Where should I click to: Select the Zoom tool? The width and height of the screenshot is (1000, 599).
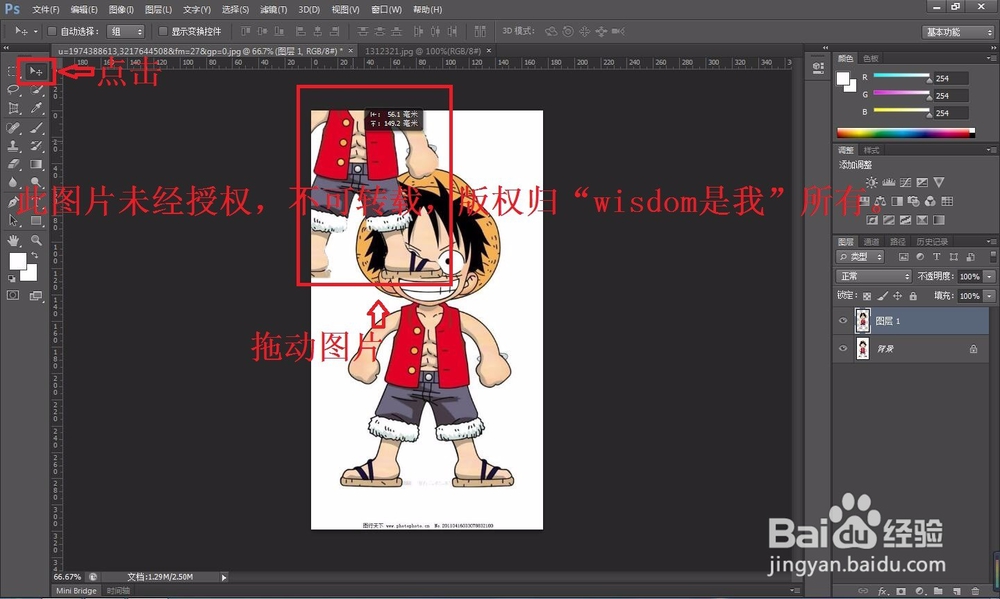tap(34, 242)
